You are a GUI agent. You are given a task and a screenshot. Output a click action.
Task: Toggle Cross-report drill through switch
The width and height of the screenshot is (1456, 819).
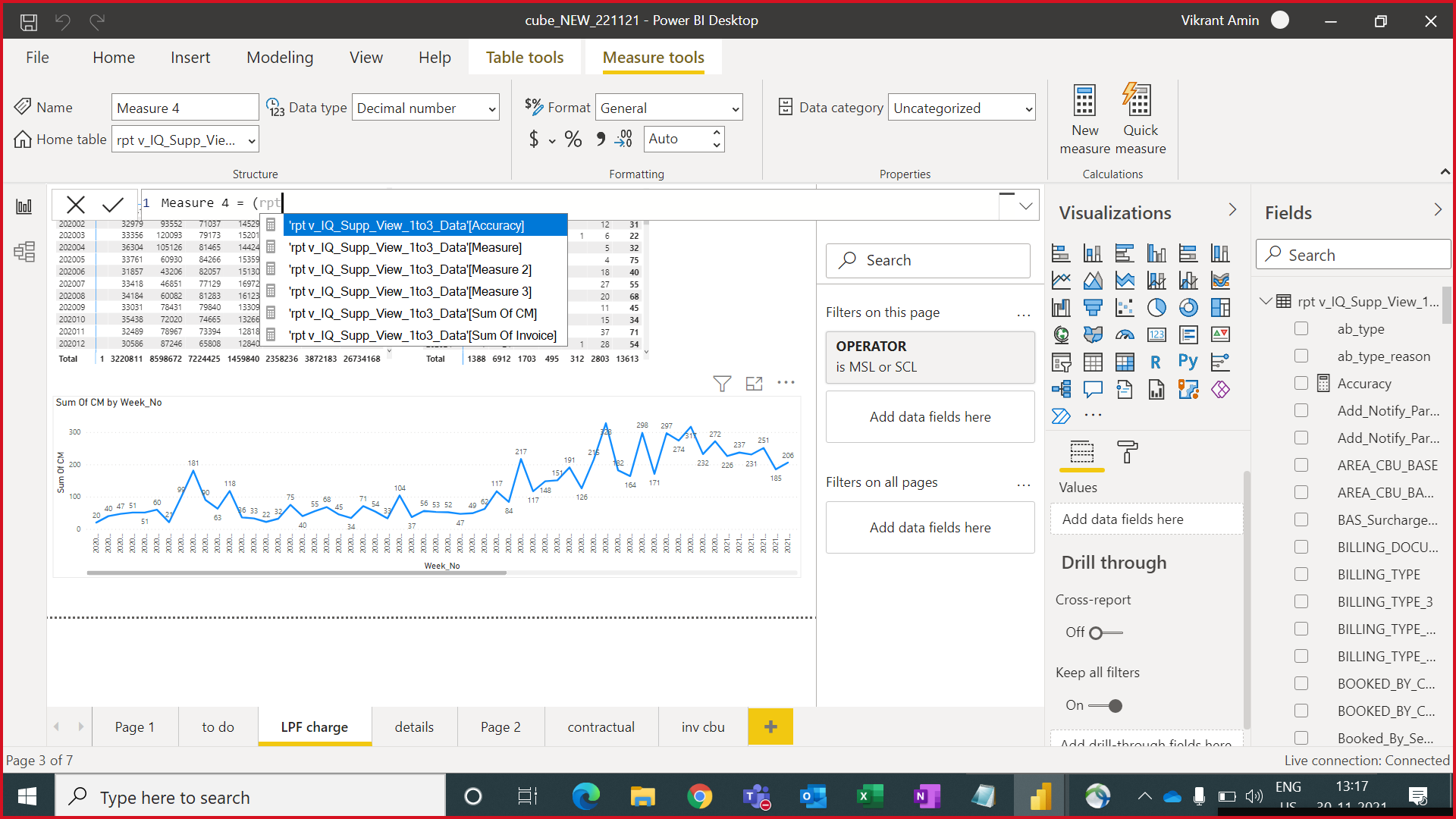click(x=1106, y=632)
